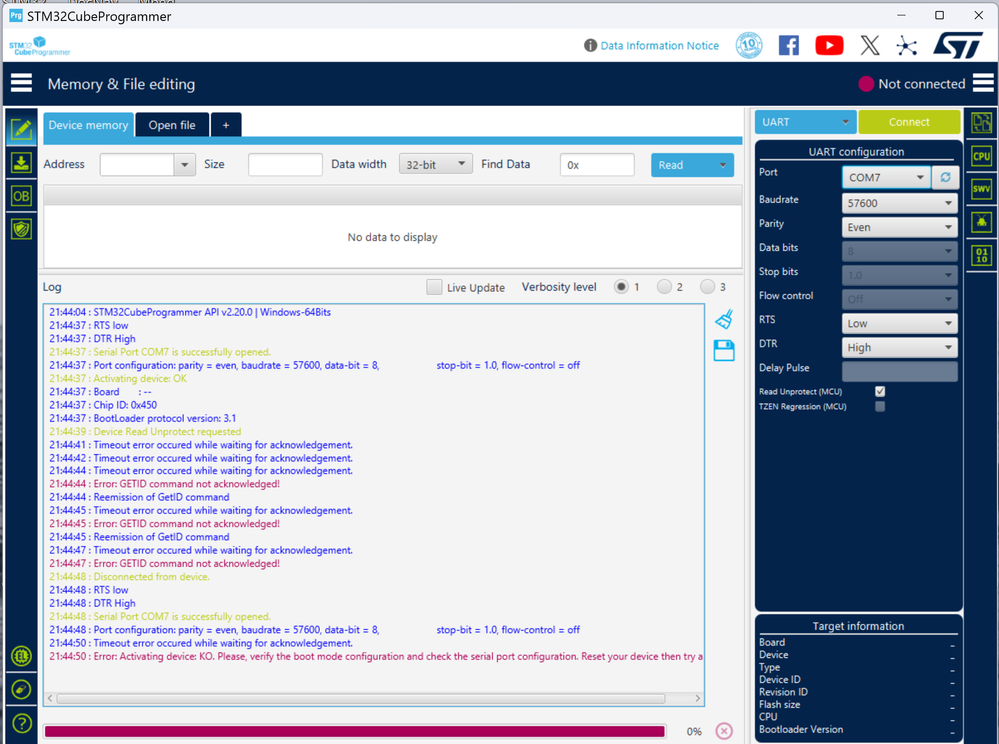Click log line 'BootLoader protocol version: 3.1'

click(x=143, y=418)
